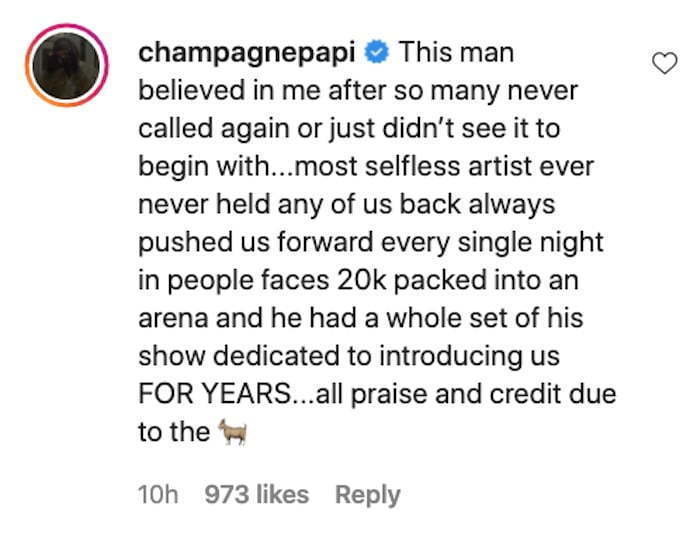
Task: Click the blue verified badge
Action: (377, 52)
